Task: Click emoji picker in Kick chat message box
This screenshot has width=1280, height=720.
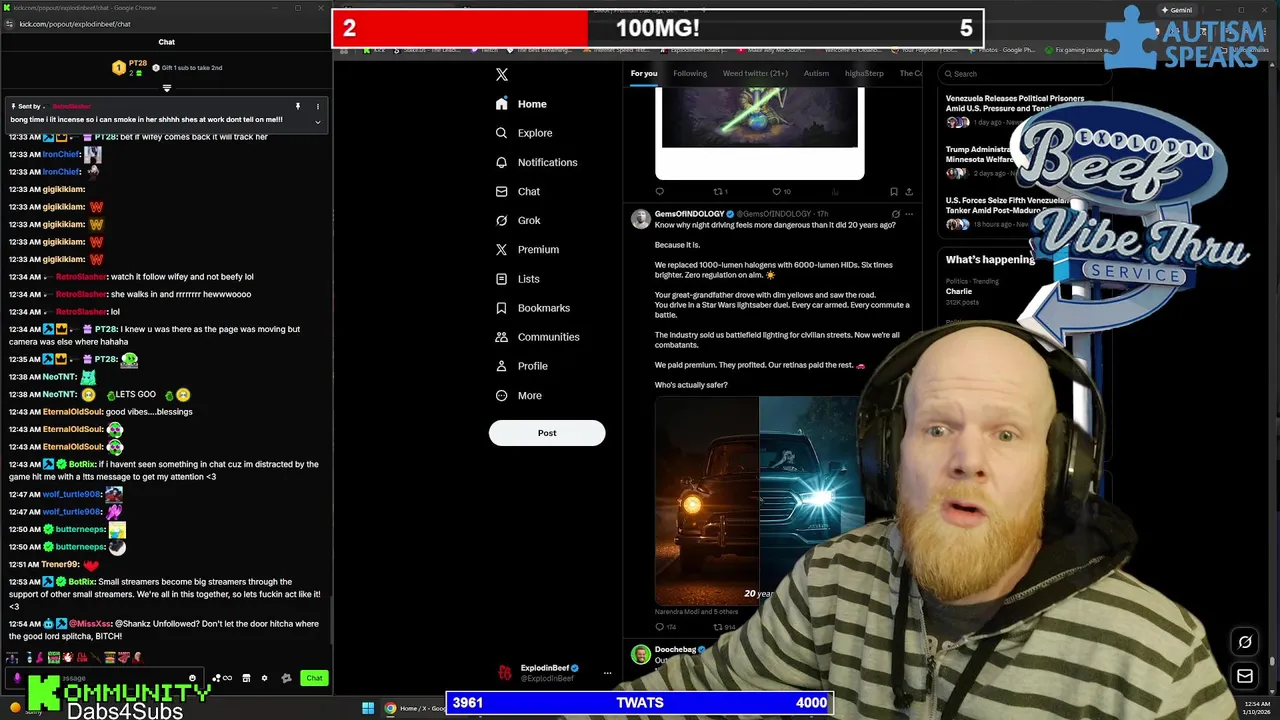Action: (192, 678)
